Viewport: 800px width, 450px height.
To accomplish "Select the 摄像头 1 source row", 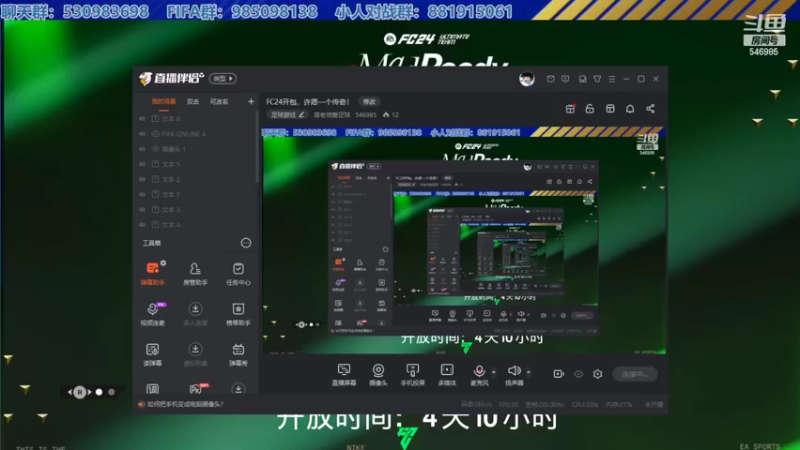I will 196,149.
